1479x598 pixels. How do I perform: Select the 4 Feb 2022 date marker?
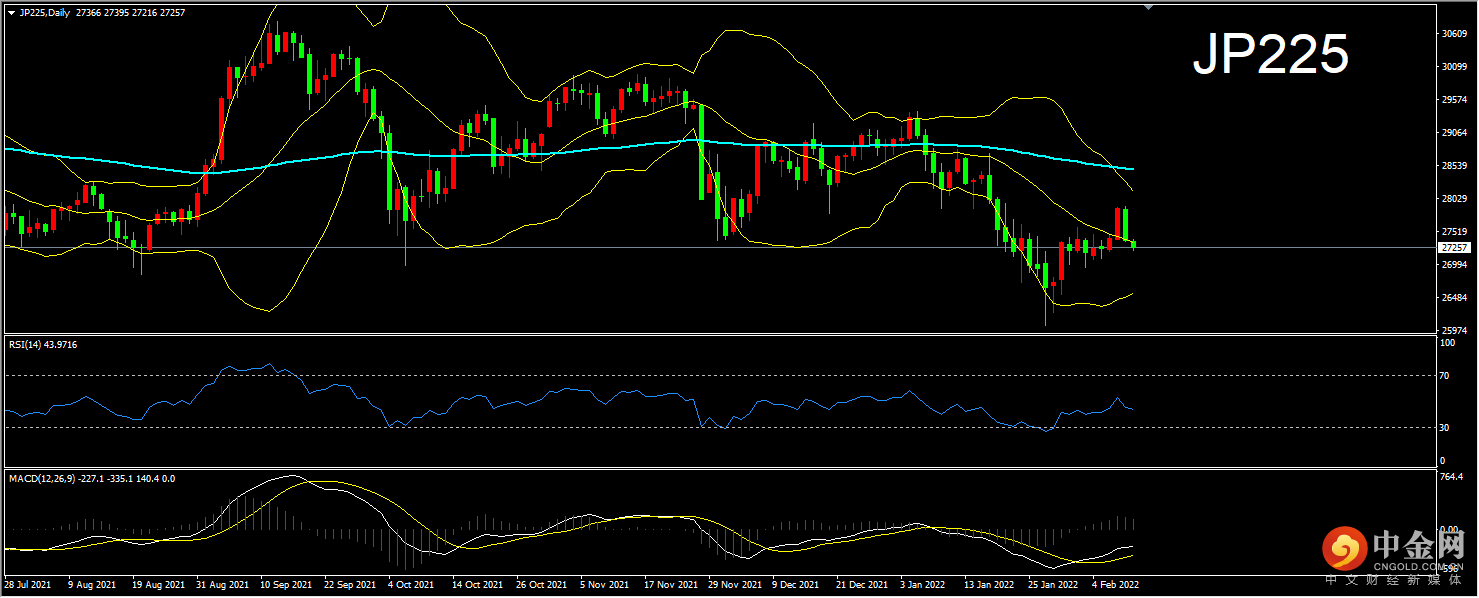(x=1114, y=584)
